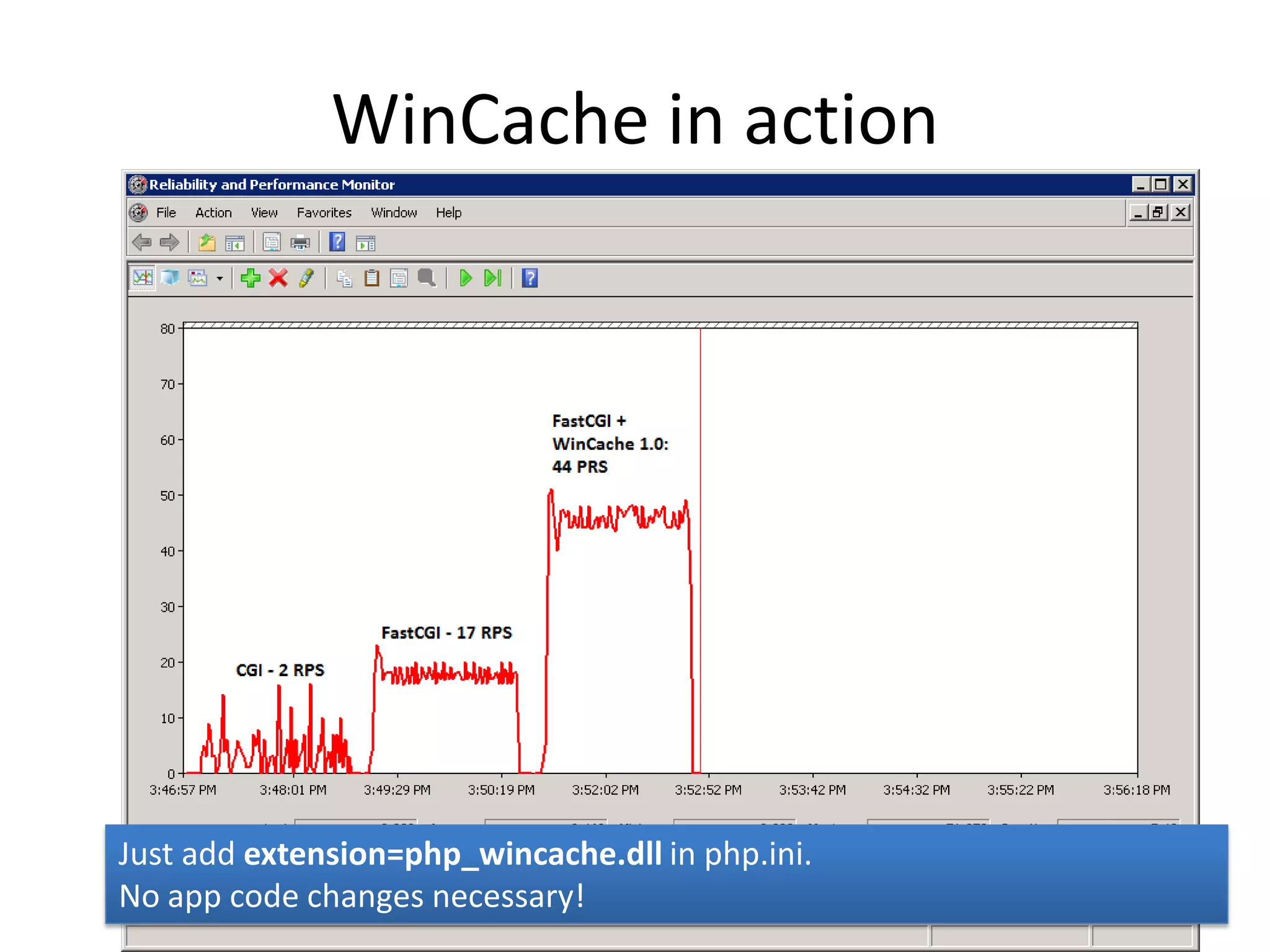This screenshot has height=952, width=1270.
Task: Click the Forward arrow in MMC toolbar
Action: pyautogui.click(x=169, y=242)
